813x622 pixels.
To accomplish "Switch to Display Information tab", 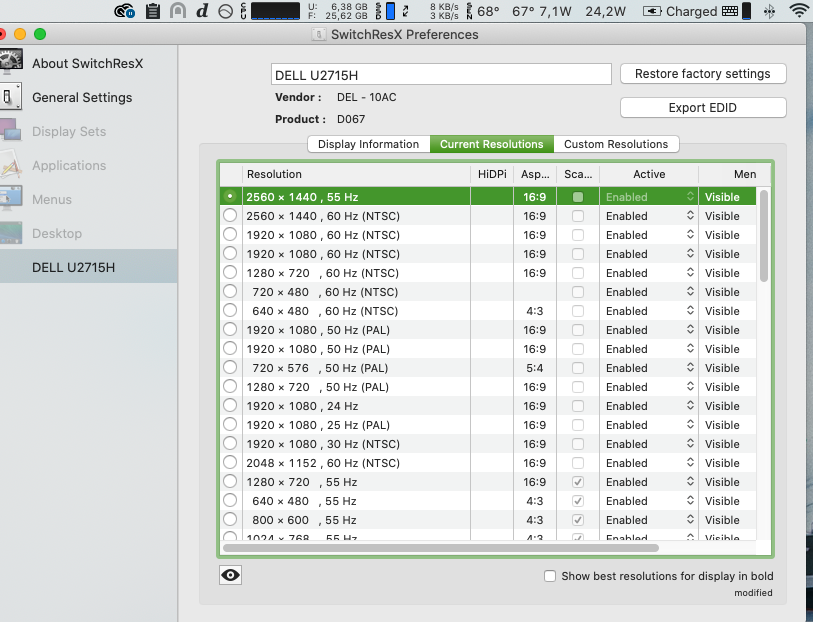I will [x=369, y=144].
